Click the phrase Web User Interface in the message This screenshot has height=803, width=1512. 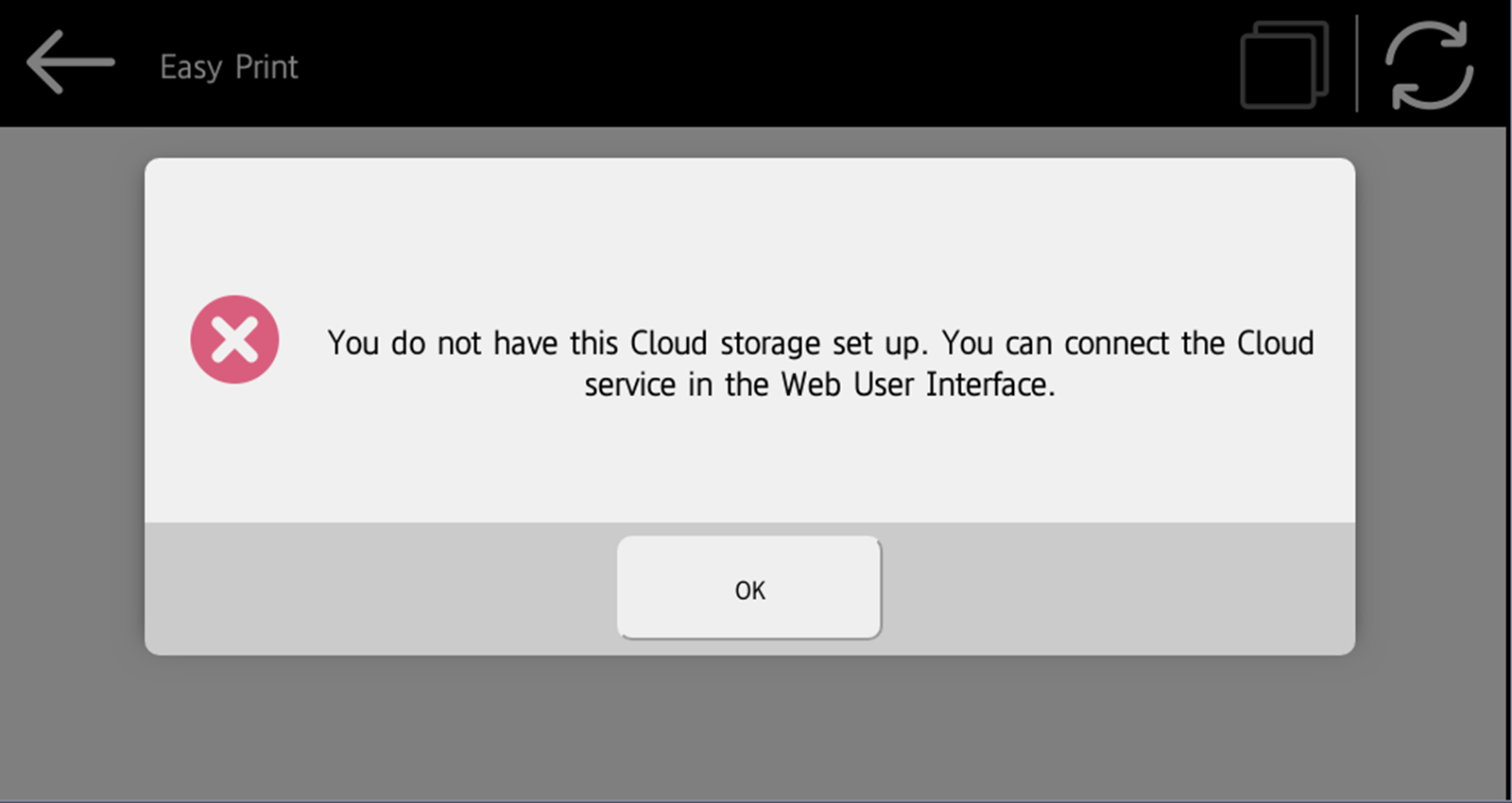click(916, 384)
